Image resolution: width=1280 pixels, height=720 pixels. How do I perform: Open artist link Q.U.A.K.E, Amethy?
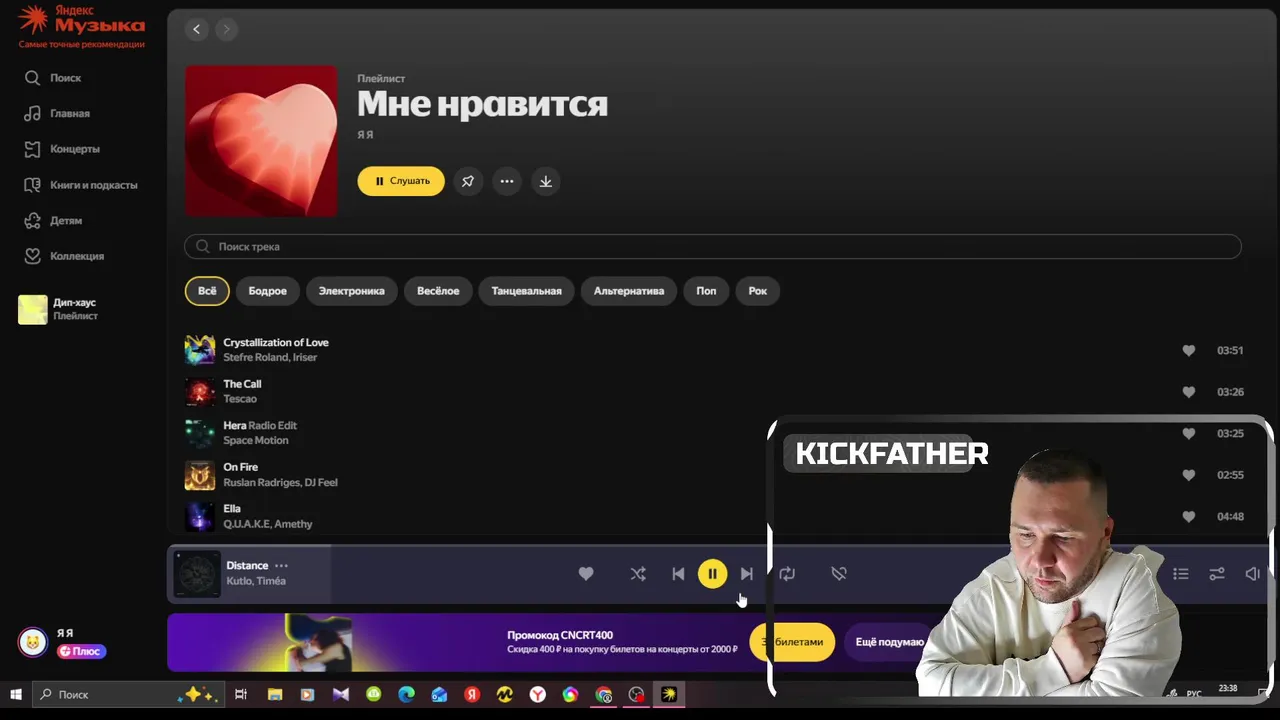pyautogui.click(x=268, y=524)
